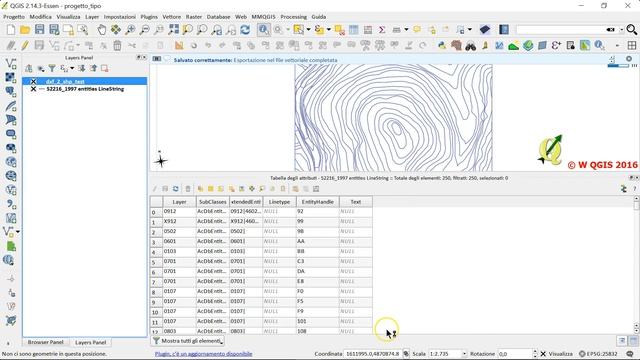
Task: Open Mostra tutti gli elementi filter dropdown
Action: [188, 340]
